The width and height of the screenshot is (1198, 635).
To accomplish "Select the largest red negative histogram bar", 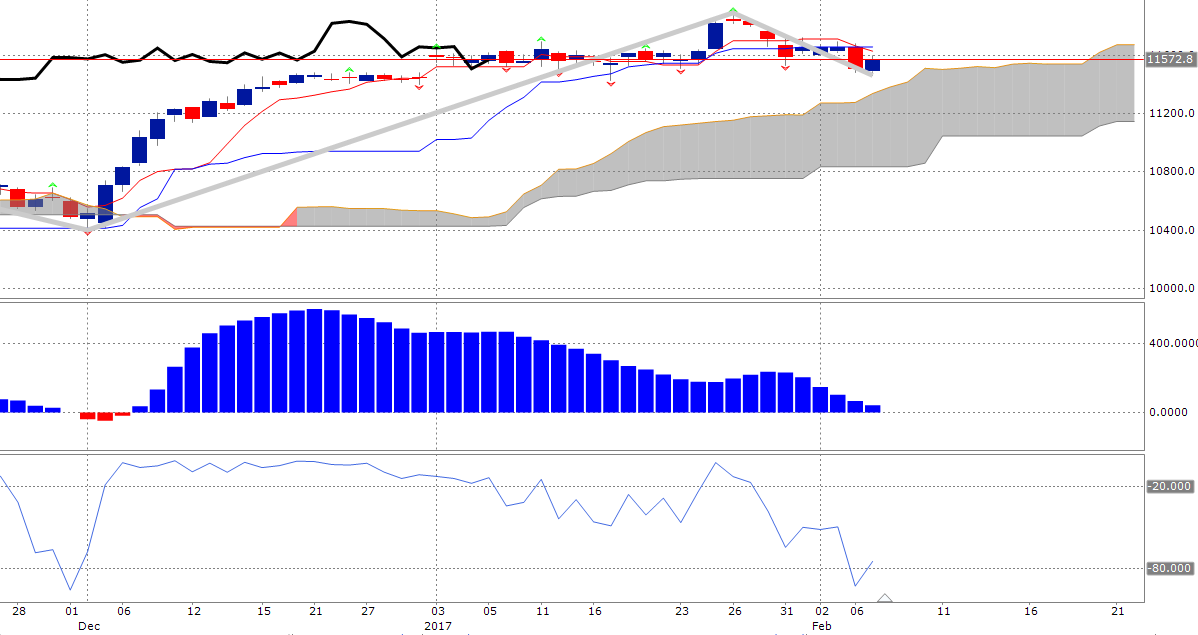I will (105, 416).
